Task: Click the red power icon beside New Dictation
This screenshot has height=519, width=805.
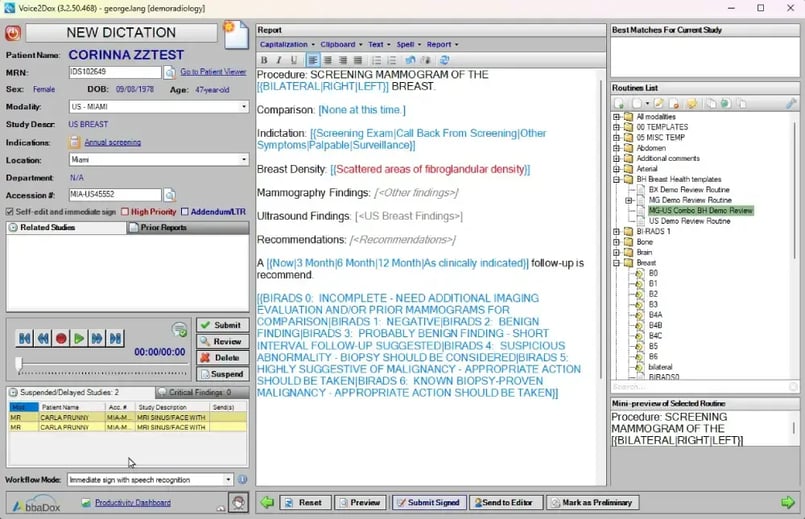Action: pyautogui.click(x=13, y=33)
